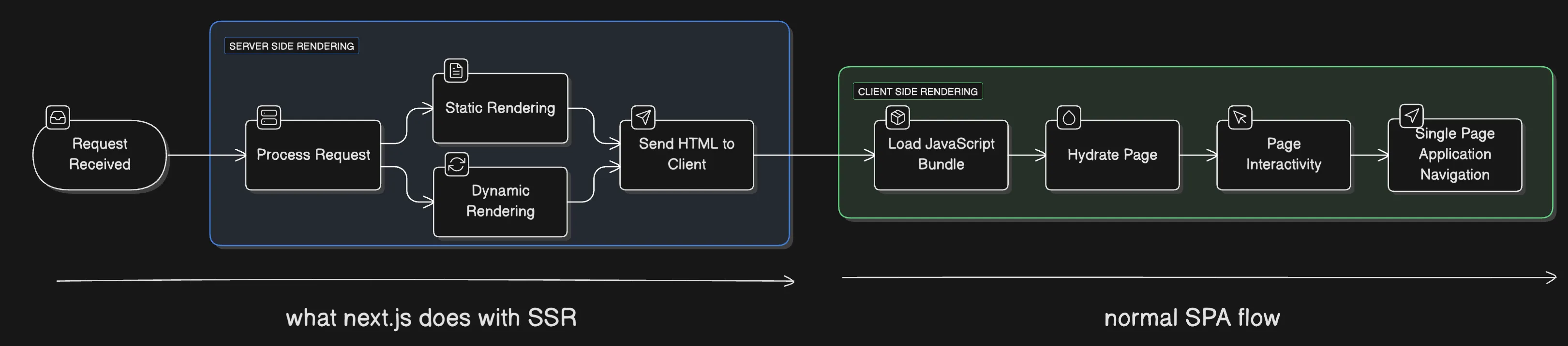Click the 'normal SPA flow' caption
The height and width of the screenshot is (346, 1568).
point(1192,318)
